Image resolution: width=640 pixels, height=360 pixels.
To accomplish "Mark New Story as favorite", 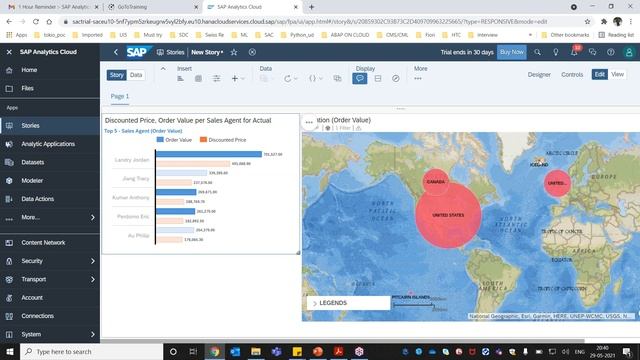I will point(234,52).
